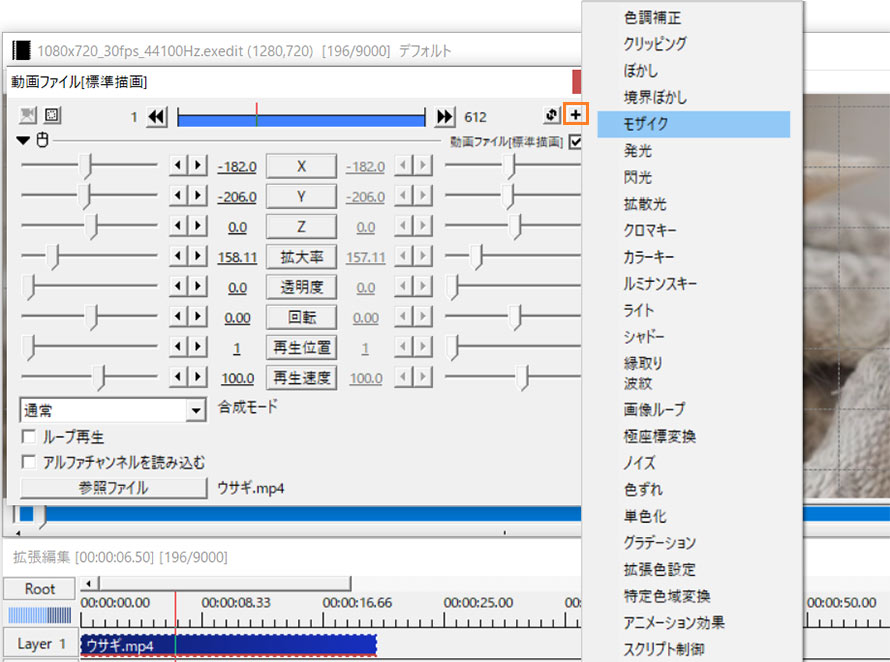Click the blue frame range bar
Image resolution: width=890 pixels, height=662 pixels.
[x=301, y=118]
